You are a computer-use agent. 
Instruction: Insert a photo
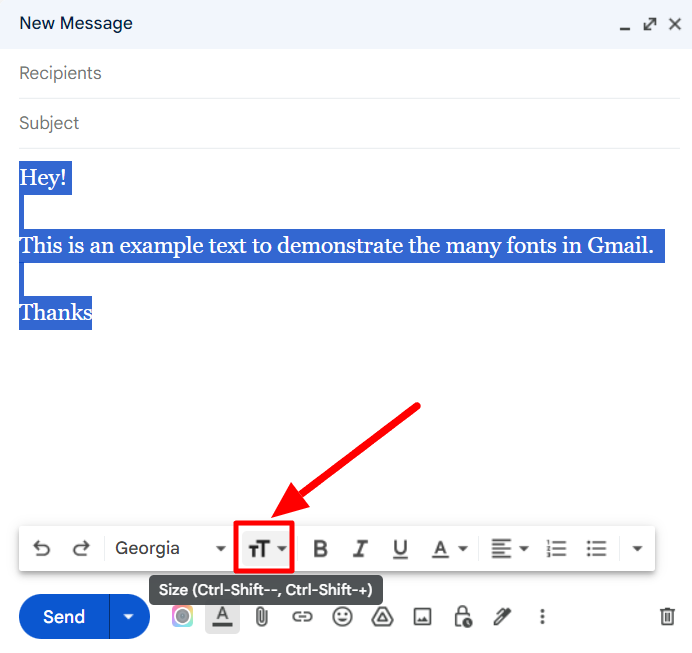click(422, 616)
